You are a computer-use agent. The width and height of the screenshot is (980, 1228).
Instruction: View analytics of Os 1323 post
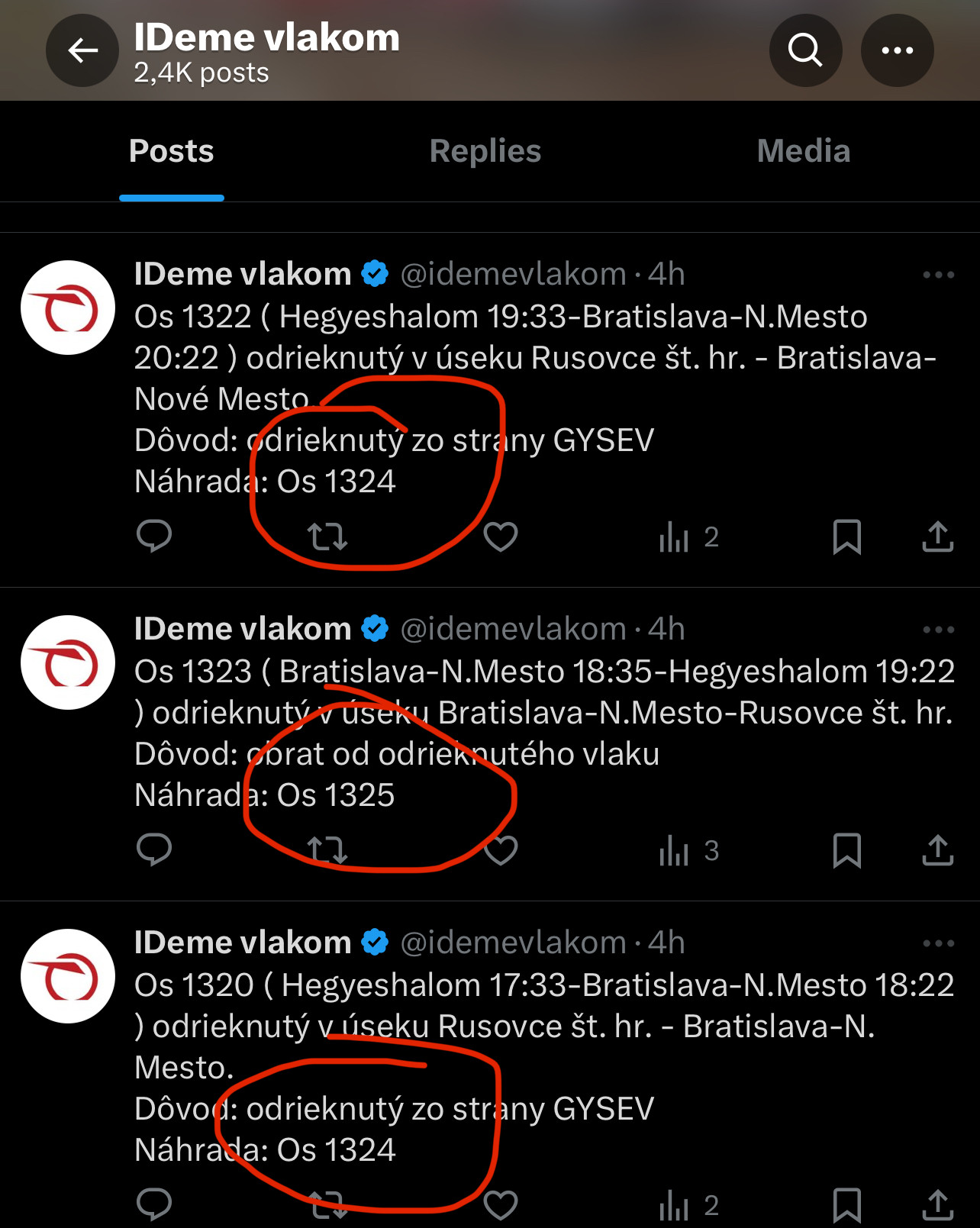coord(688,850)
